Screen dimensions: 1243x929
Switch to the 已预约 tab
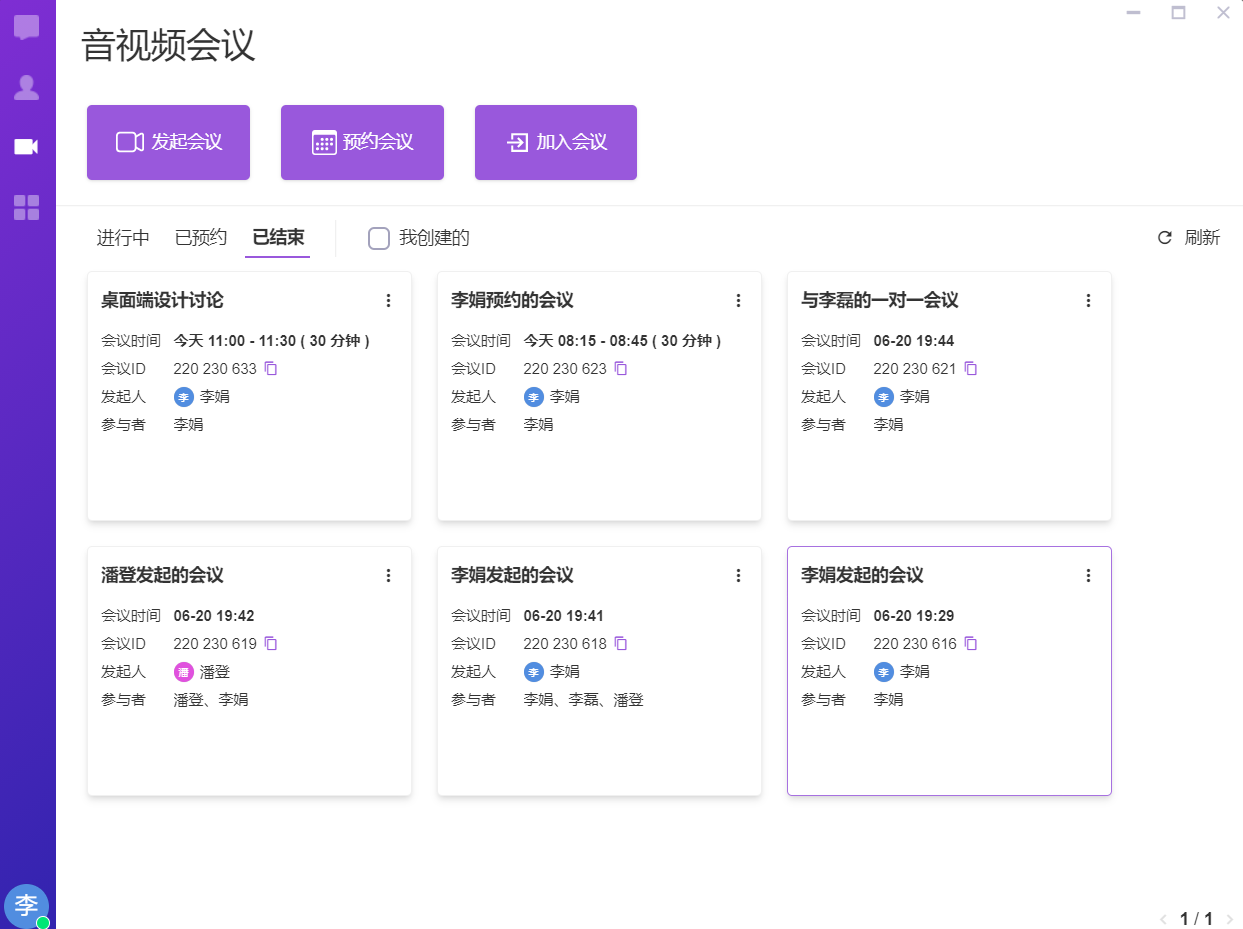pos(201,238)
